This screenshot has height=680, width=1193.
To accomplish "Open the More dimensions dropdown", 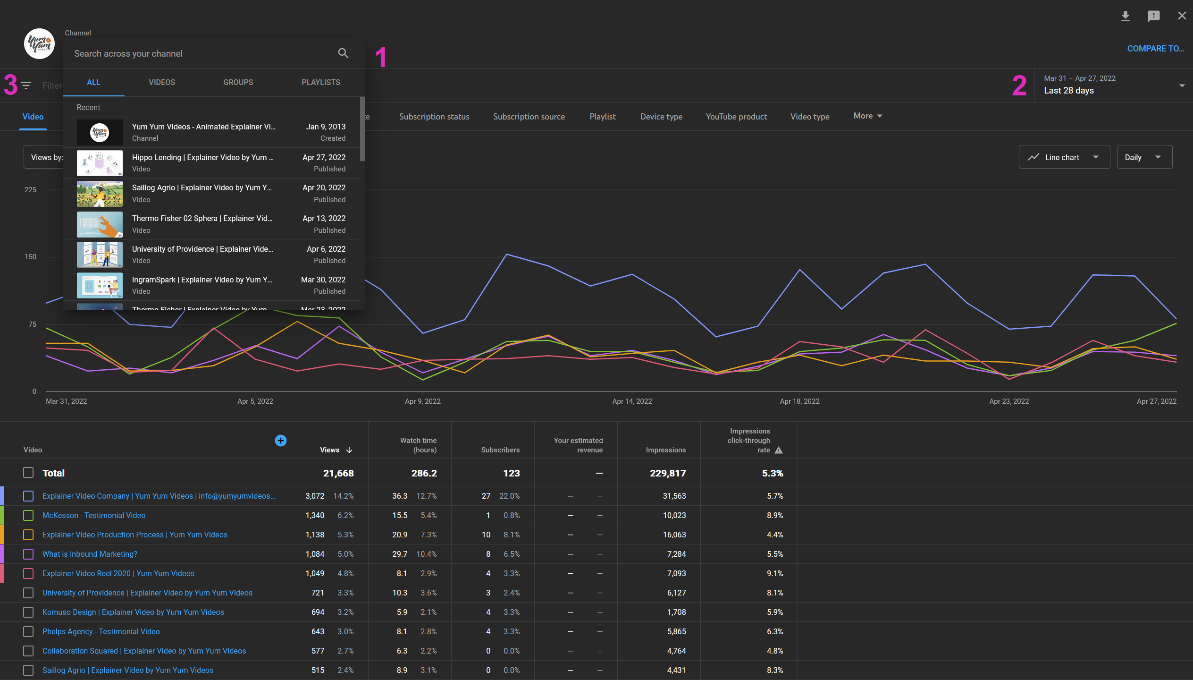I will click(866, 116).
